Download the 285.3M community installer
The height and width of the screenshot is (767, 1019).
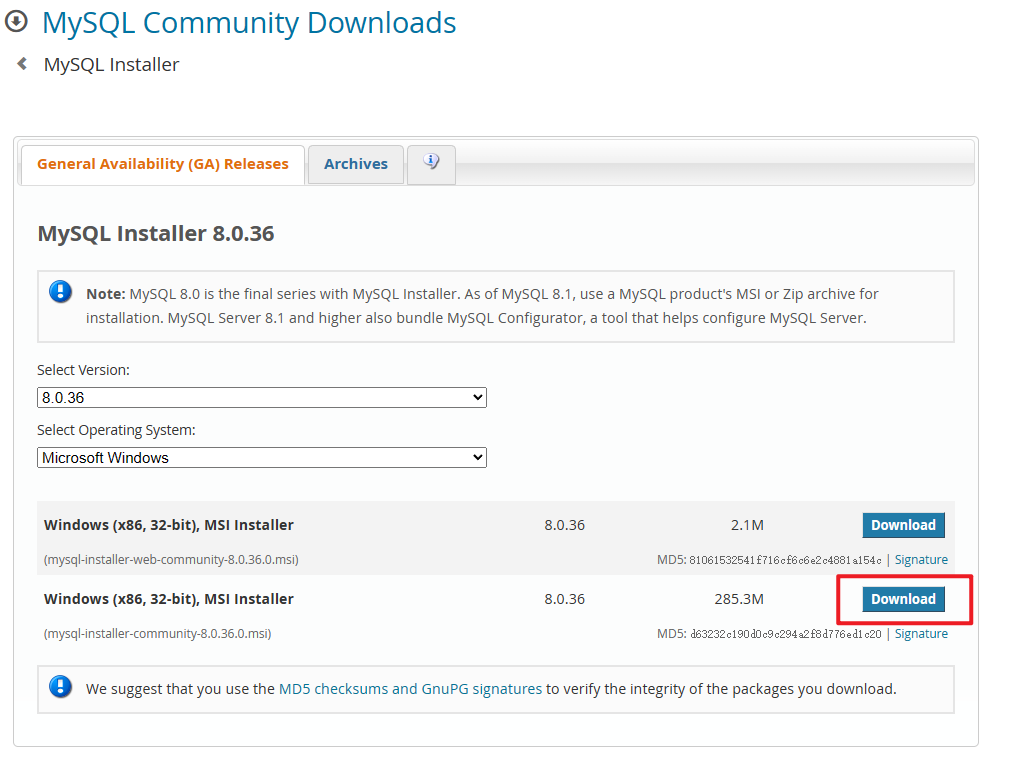coord(903,599)
